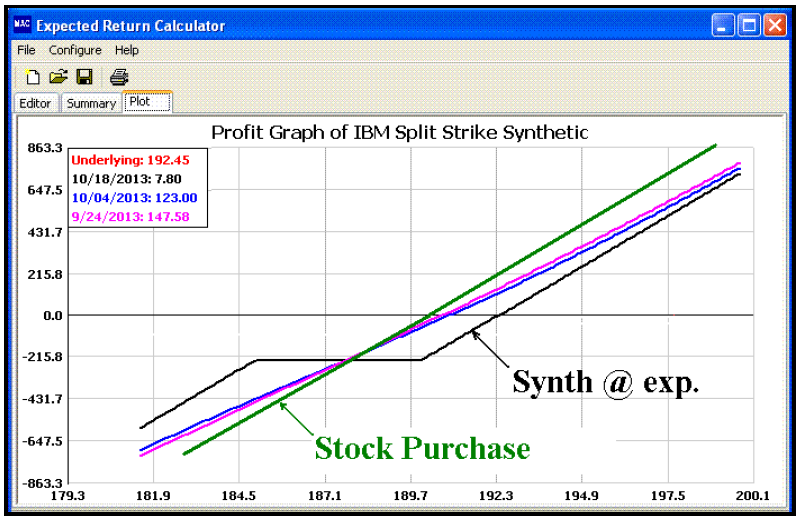Click the 'Underlying: 192.45' legend entry
Viewport: 801px width, 521px height.
130,160
